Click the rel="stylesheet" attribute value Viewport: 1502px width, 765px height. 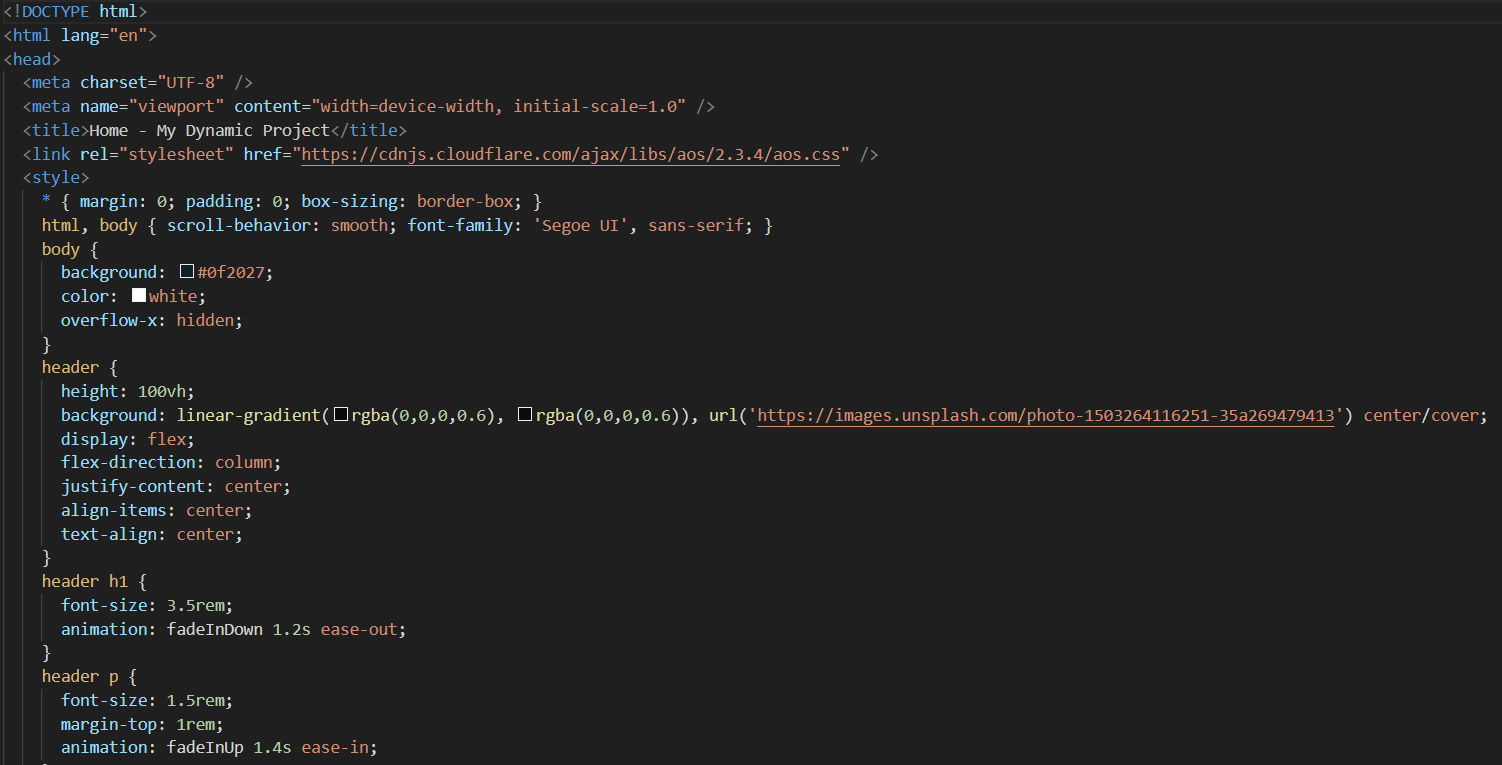(x=176, y=155)
